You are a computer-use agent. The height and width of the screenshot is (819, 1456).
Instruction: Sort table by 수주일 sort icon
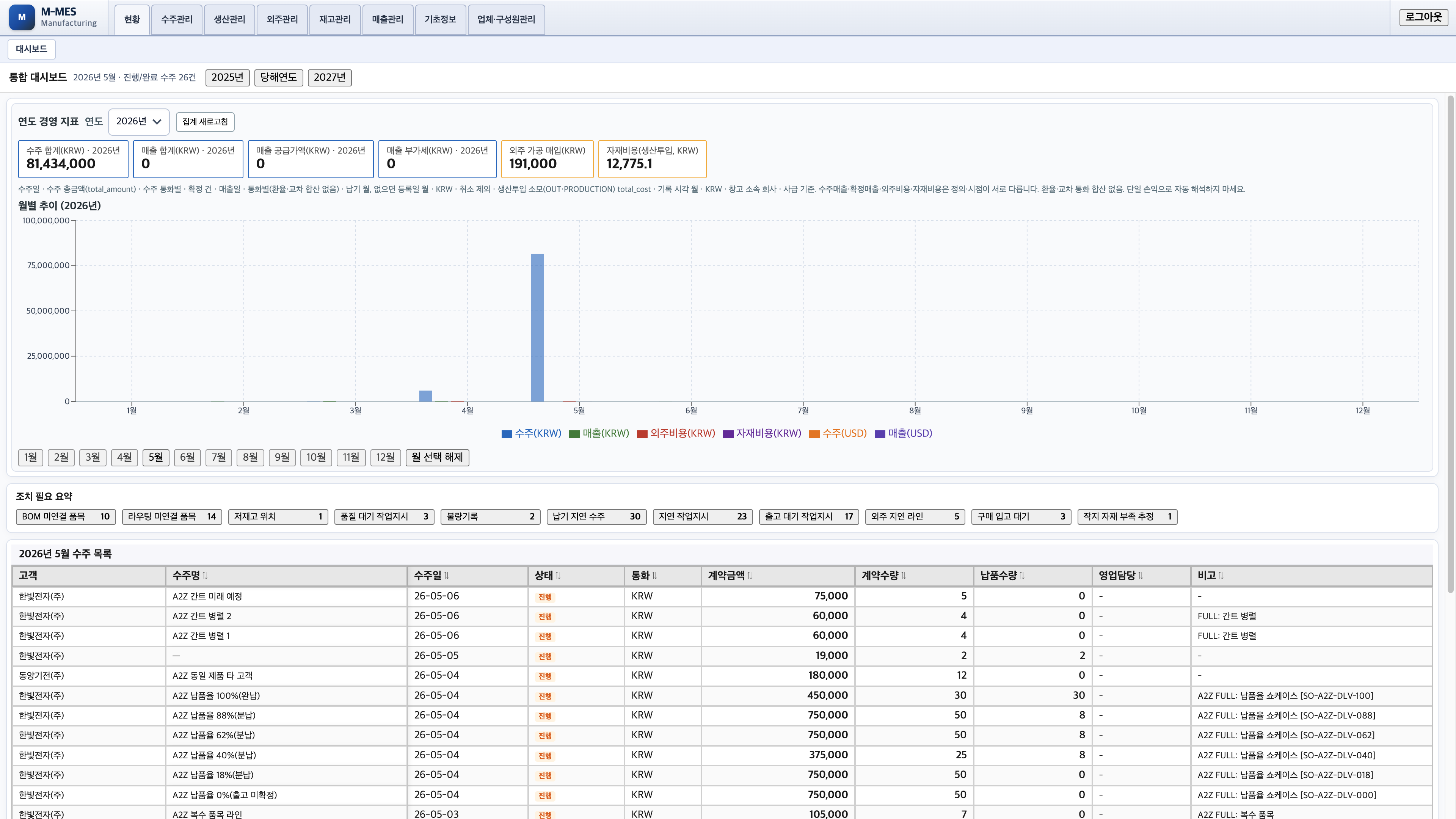(x=447, y=576)
